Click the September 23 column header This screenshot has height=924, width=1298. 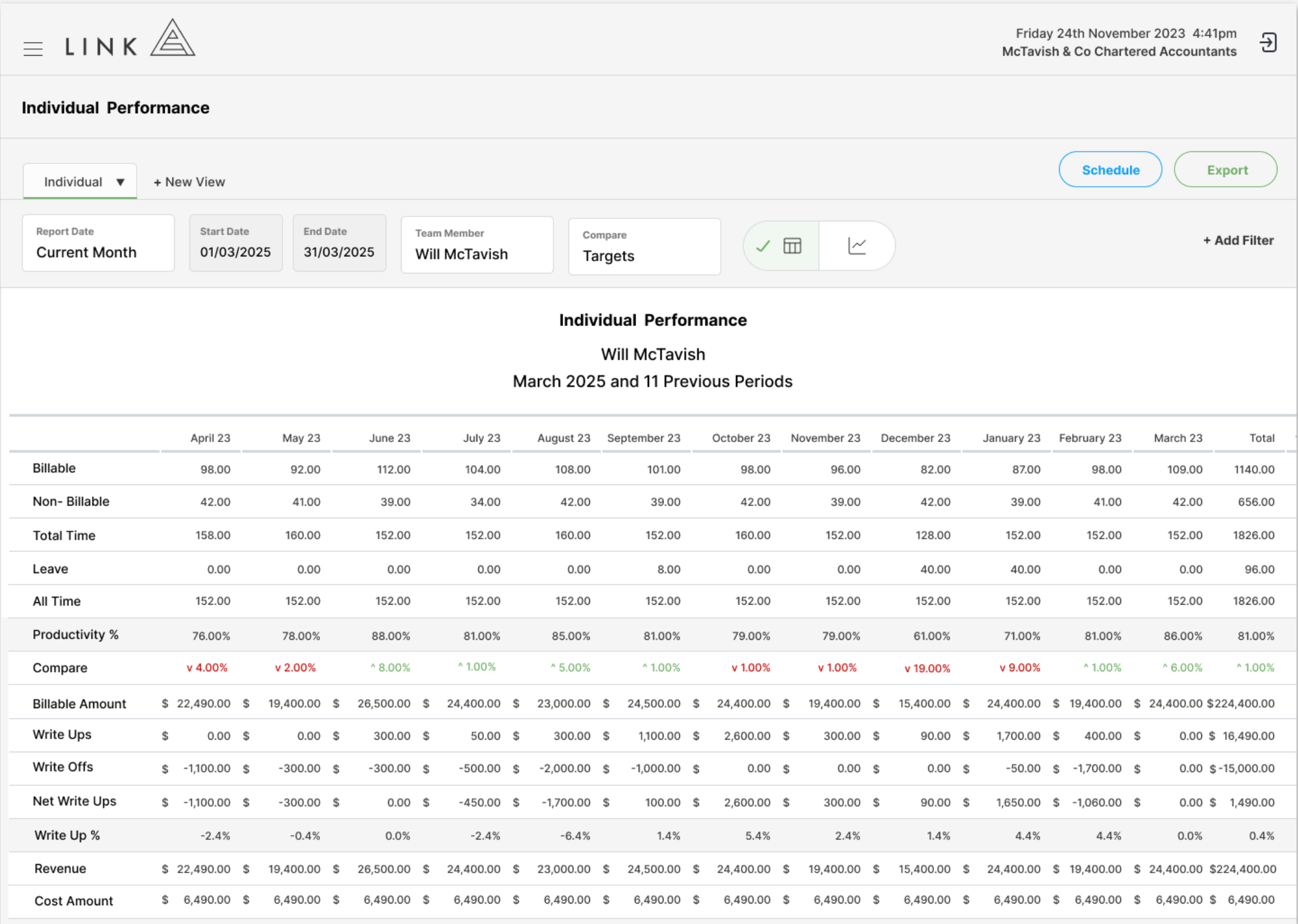point(644,438)
